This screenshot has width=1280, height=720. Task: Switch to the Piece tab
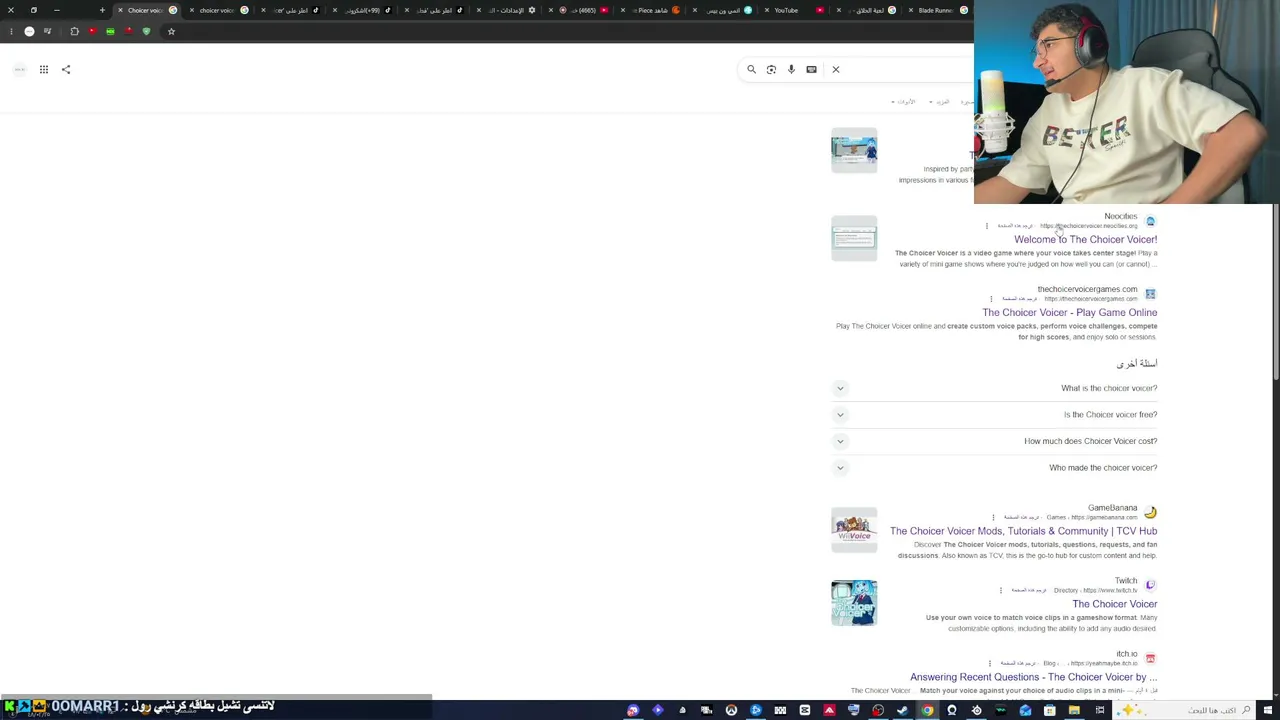click(x=652, y=10)
